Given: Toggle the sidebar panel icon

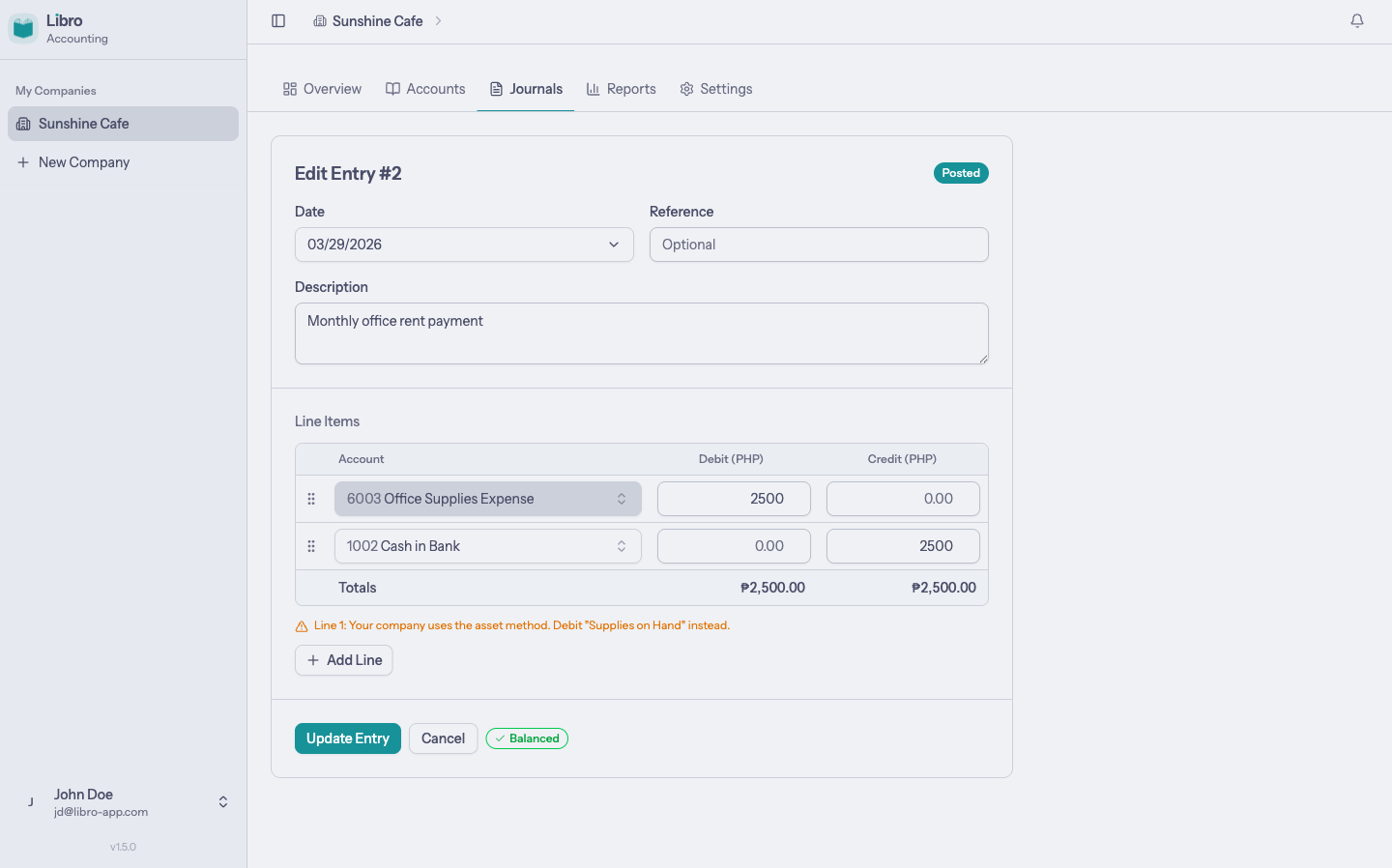Looking at the screenshot, I should point(278,21).
